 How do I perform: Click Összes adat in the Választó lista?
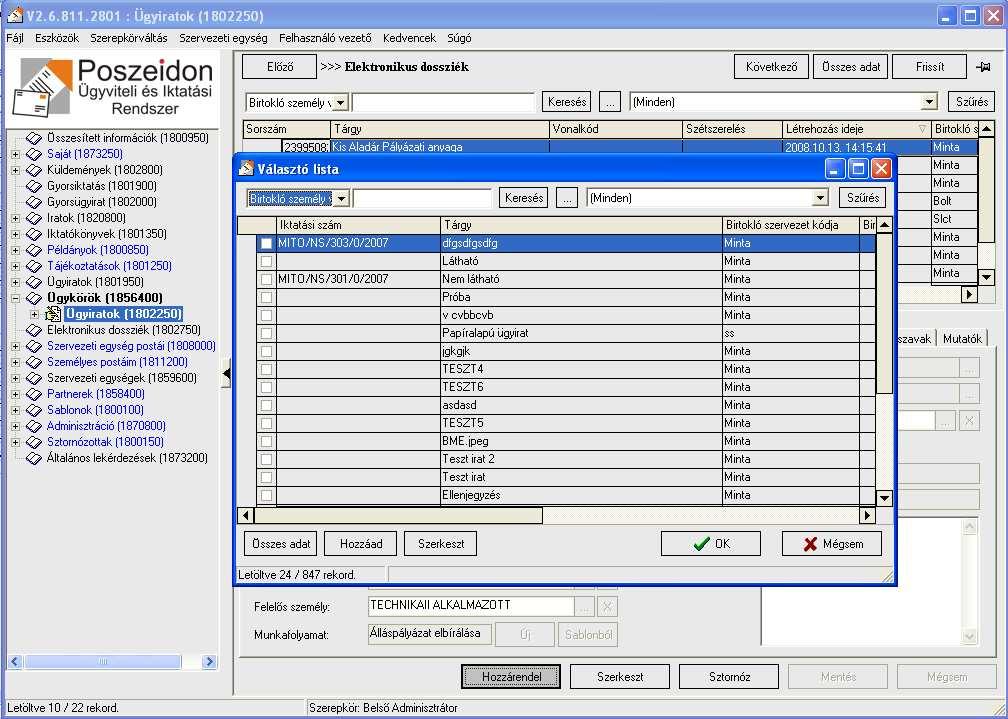(281, 544)
